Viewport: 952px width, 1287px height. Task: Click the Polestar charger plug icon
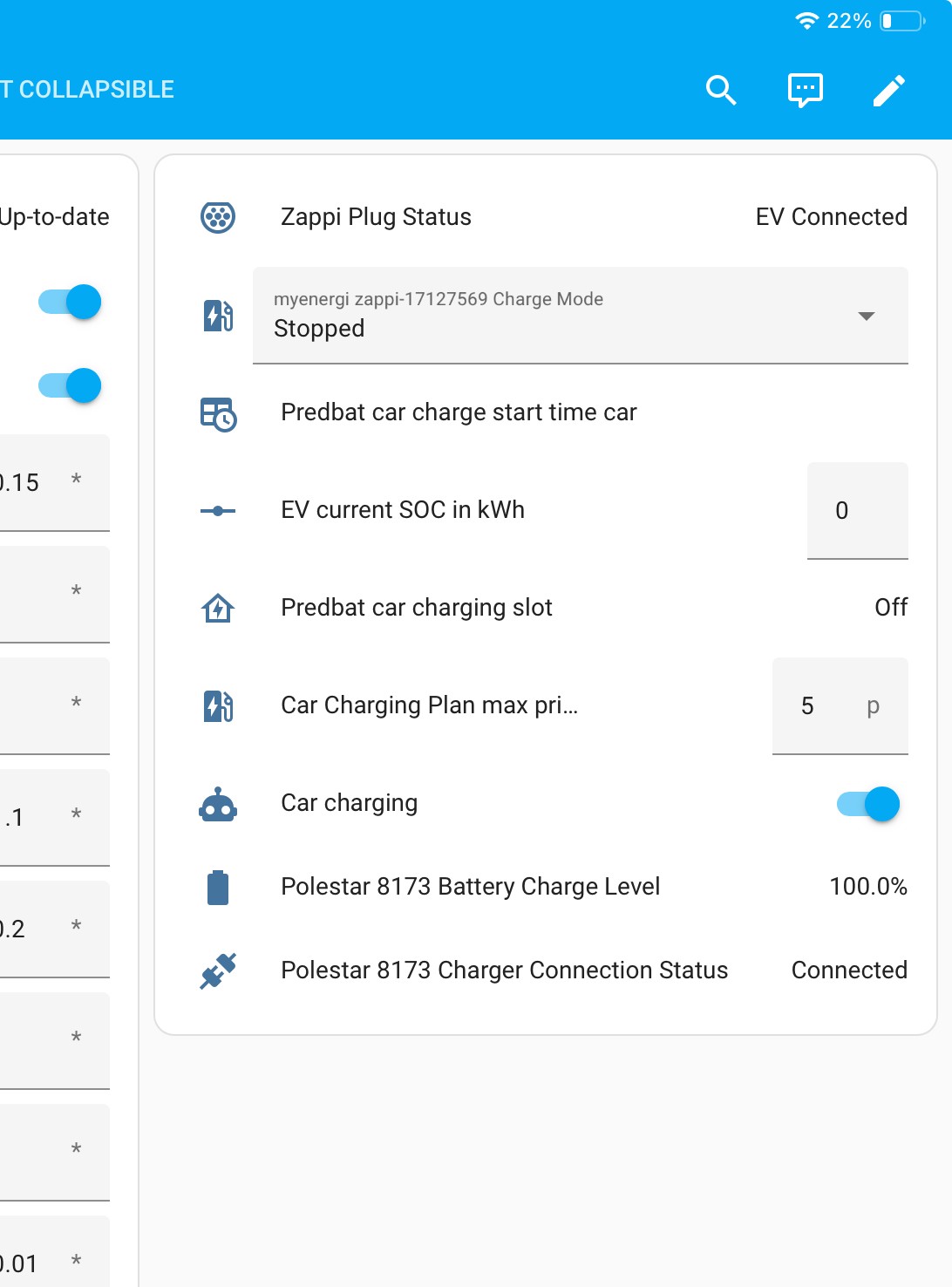pos(218,970)
